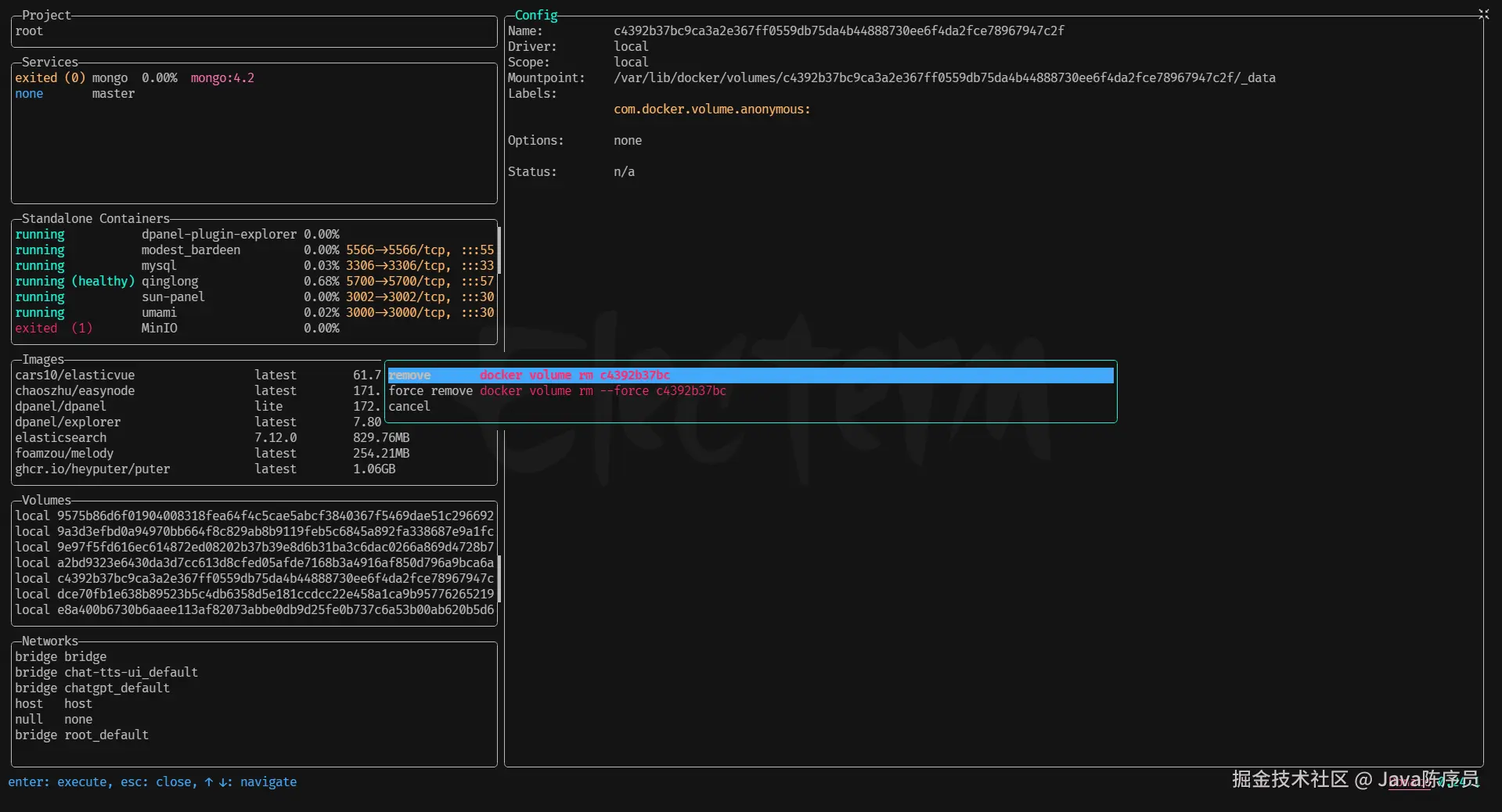
Task: Pick the exited MinIO container
Action: pyautogui.click(x=159, y=329)
